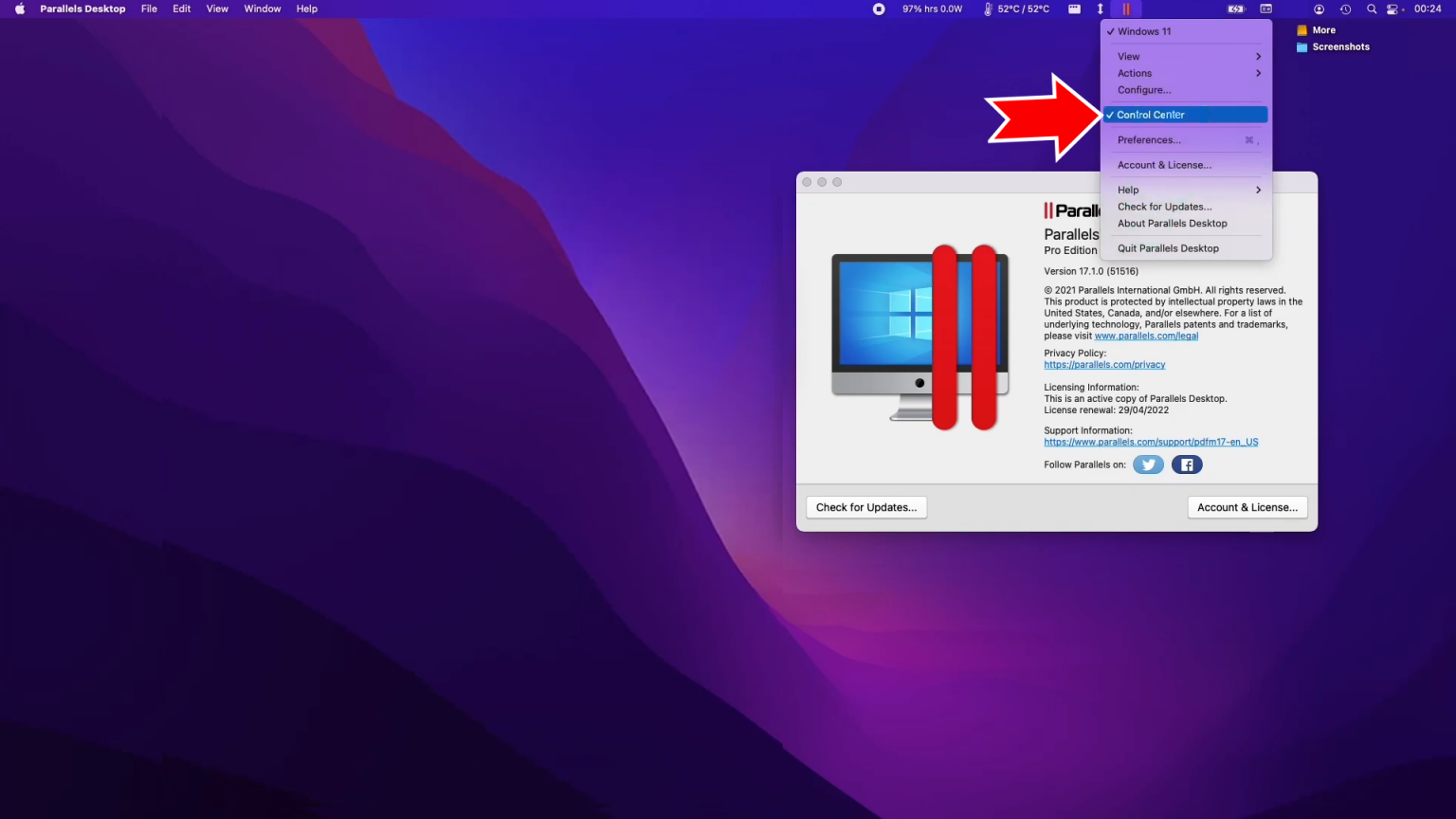Open the Parallels support pdfm17 link
1456x819 pixels.
(1151, 442)
